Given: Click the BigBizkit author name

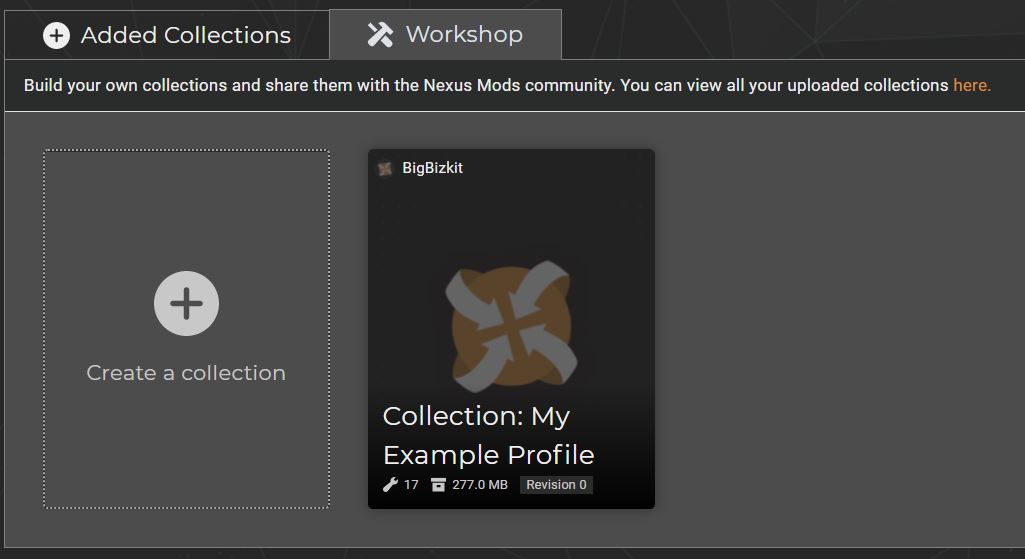Looking at the screenshot, I should [x=432, y=168].
